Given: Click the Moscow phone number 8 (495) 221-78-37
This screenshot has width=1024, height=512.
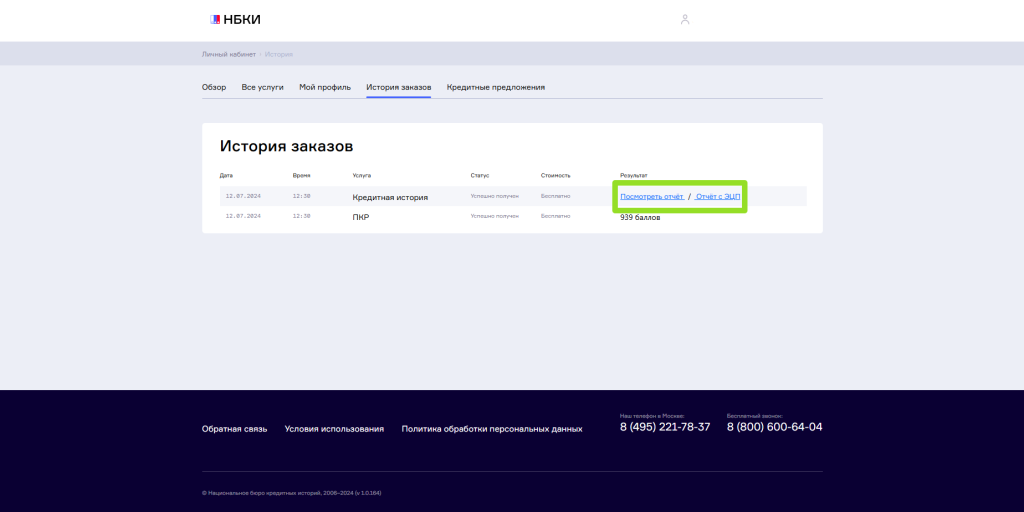Looking at the screenshot, I should 665,427.
